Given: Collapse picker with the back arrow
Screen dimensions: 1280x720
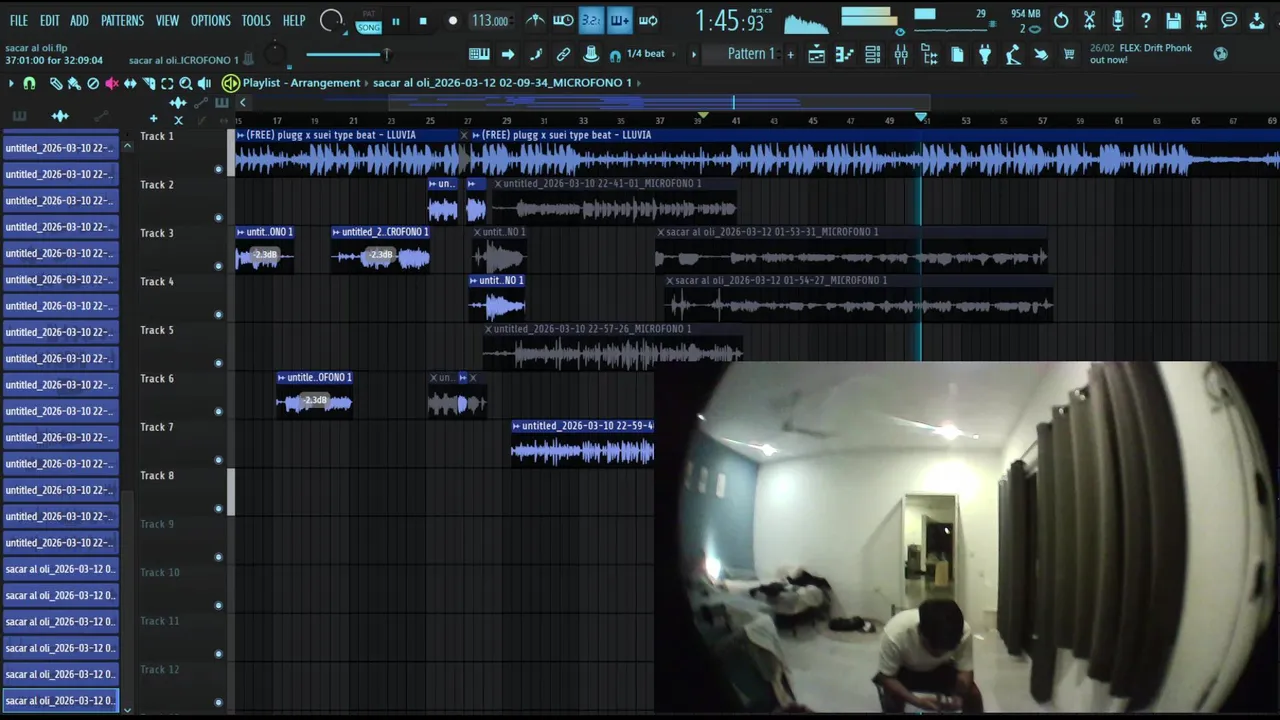Looking at the screenshot, I should pyautogui.click(x=242, y=103).
